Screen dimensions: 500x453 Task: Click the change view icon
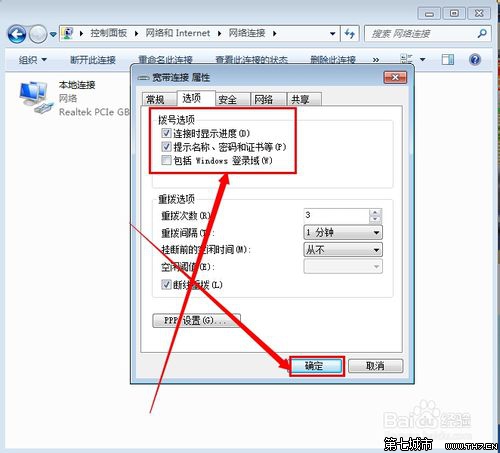click(x=406, y=59)
